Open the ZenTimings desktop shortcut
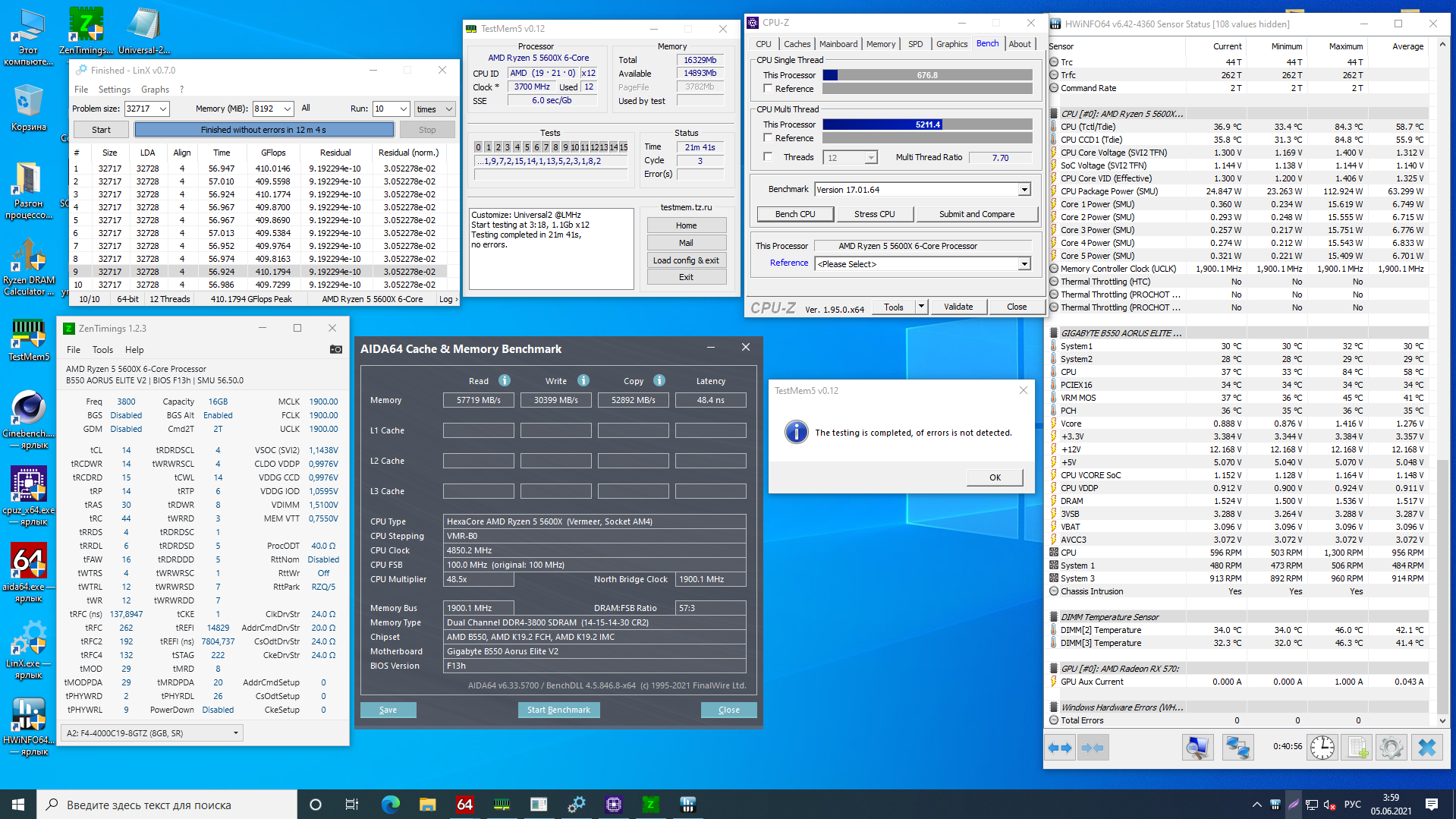 [86, 30]
